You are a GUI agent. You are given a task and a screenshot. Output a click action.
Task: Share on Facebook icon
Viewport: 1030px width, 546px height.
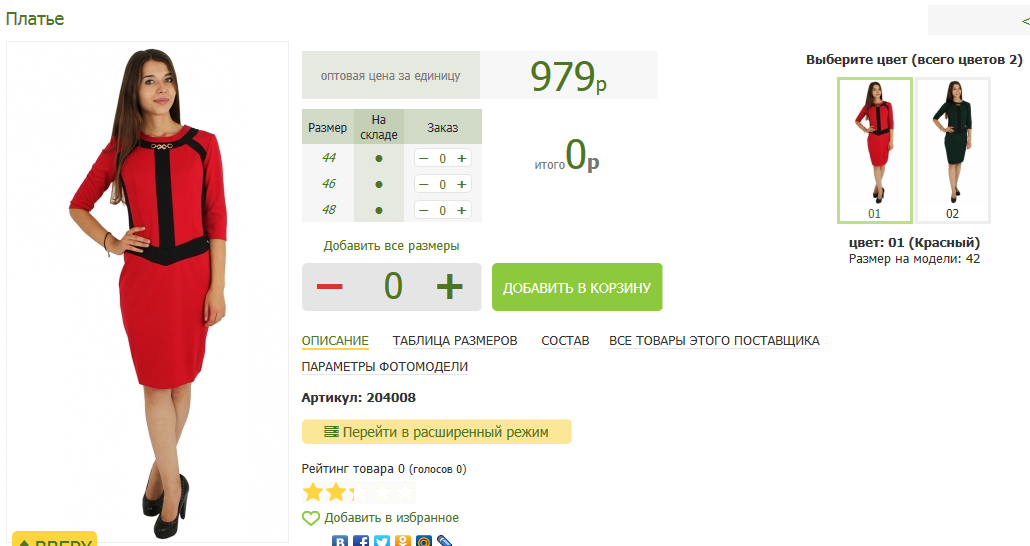[361, 541]
